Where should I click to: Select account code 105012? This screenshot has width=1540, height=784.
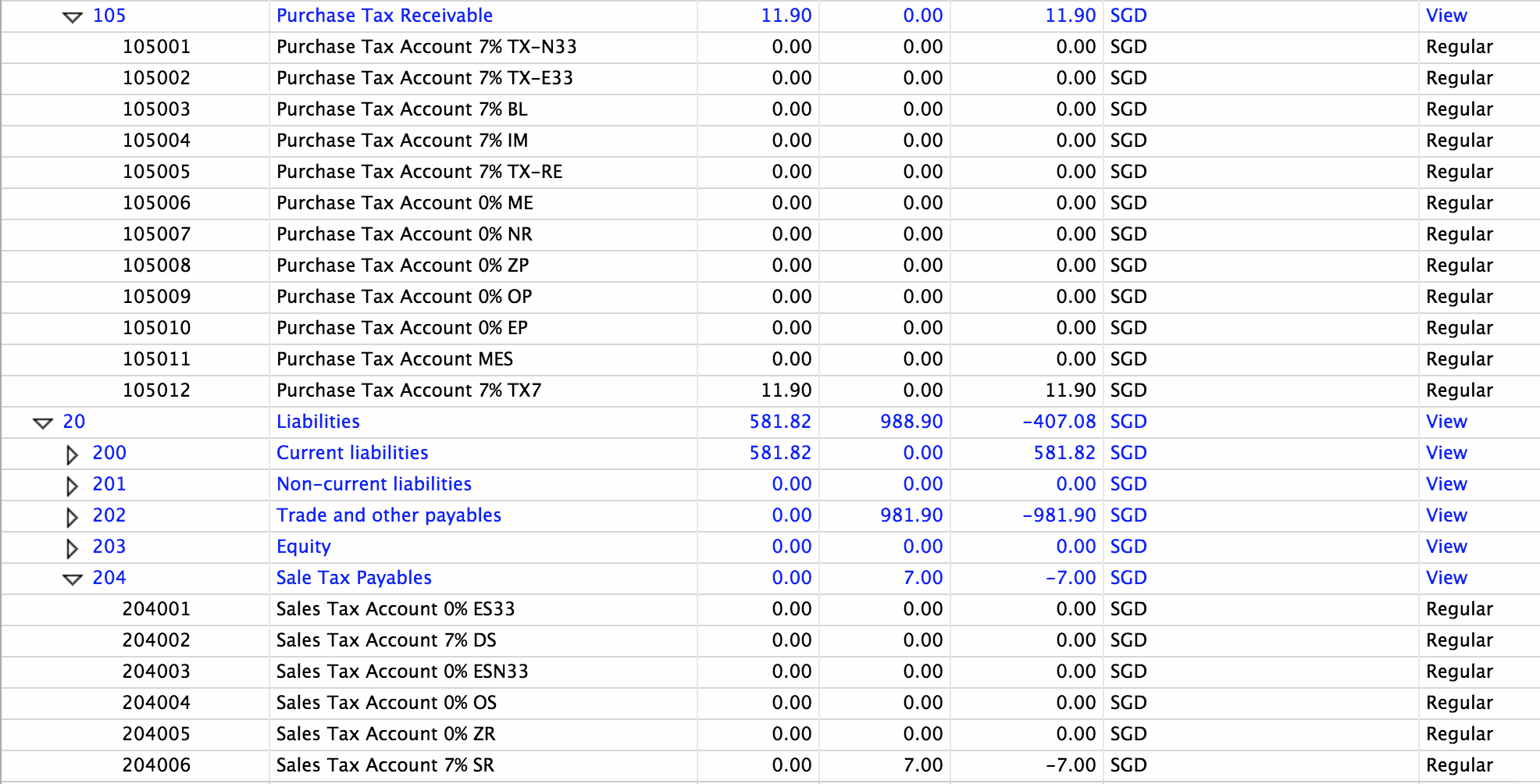coord(156,390)
